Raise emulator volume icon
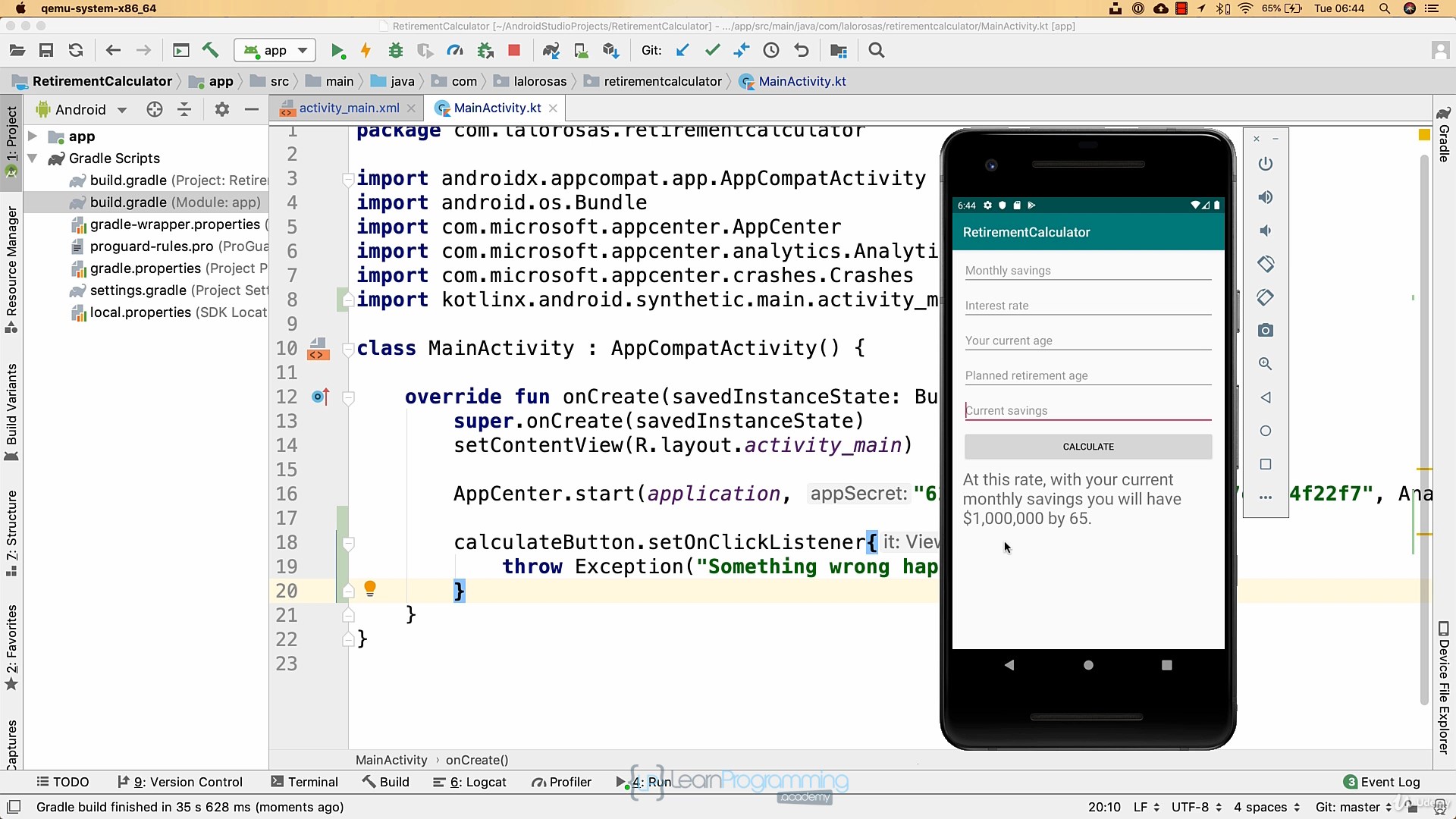The image size is (1456, 819). click(x=1265, y=197)
